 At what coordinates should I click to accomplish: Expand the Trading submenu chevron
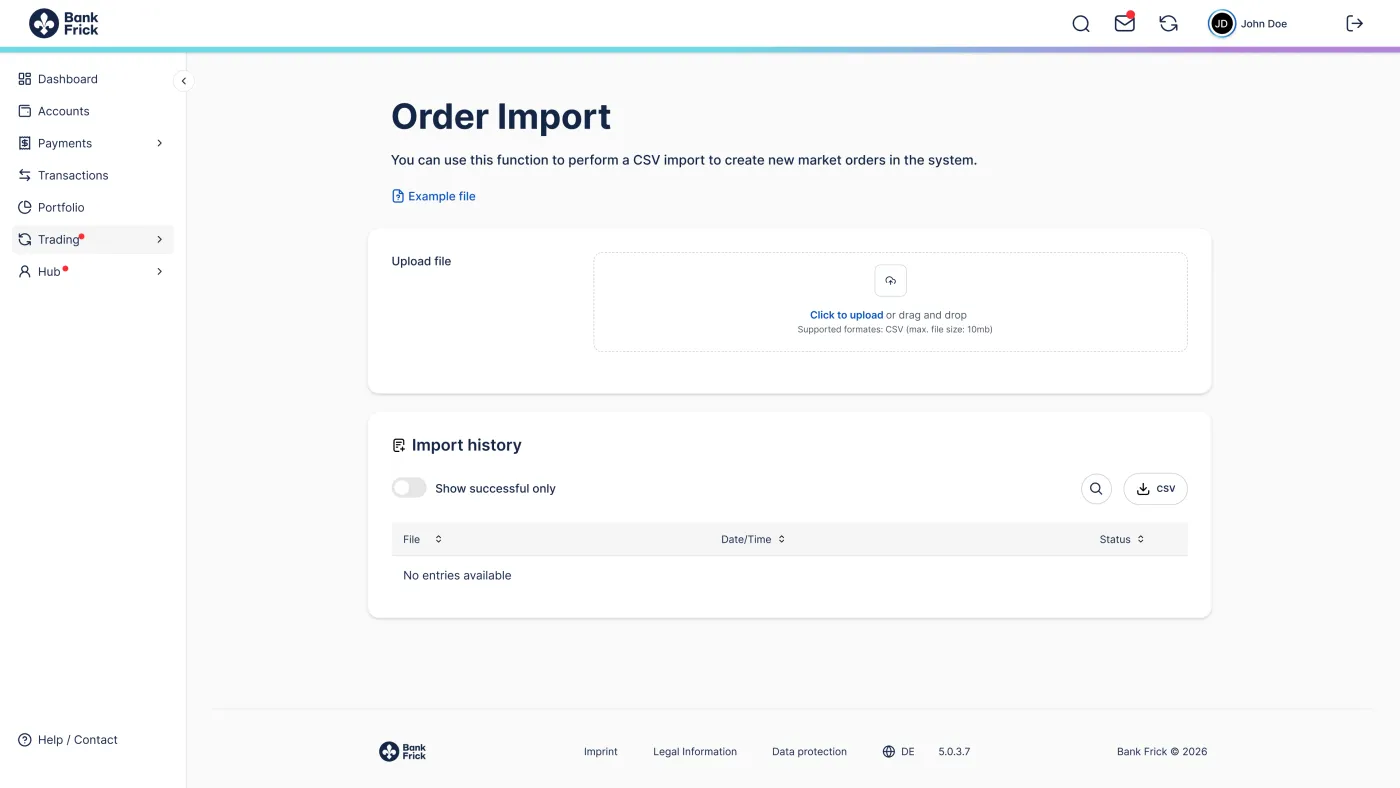159,239
